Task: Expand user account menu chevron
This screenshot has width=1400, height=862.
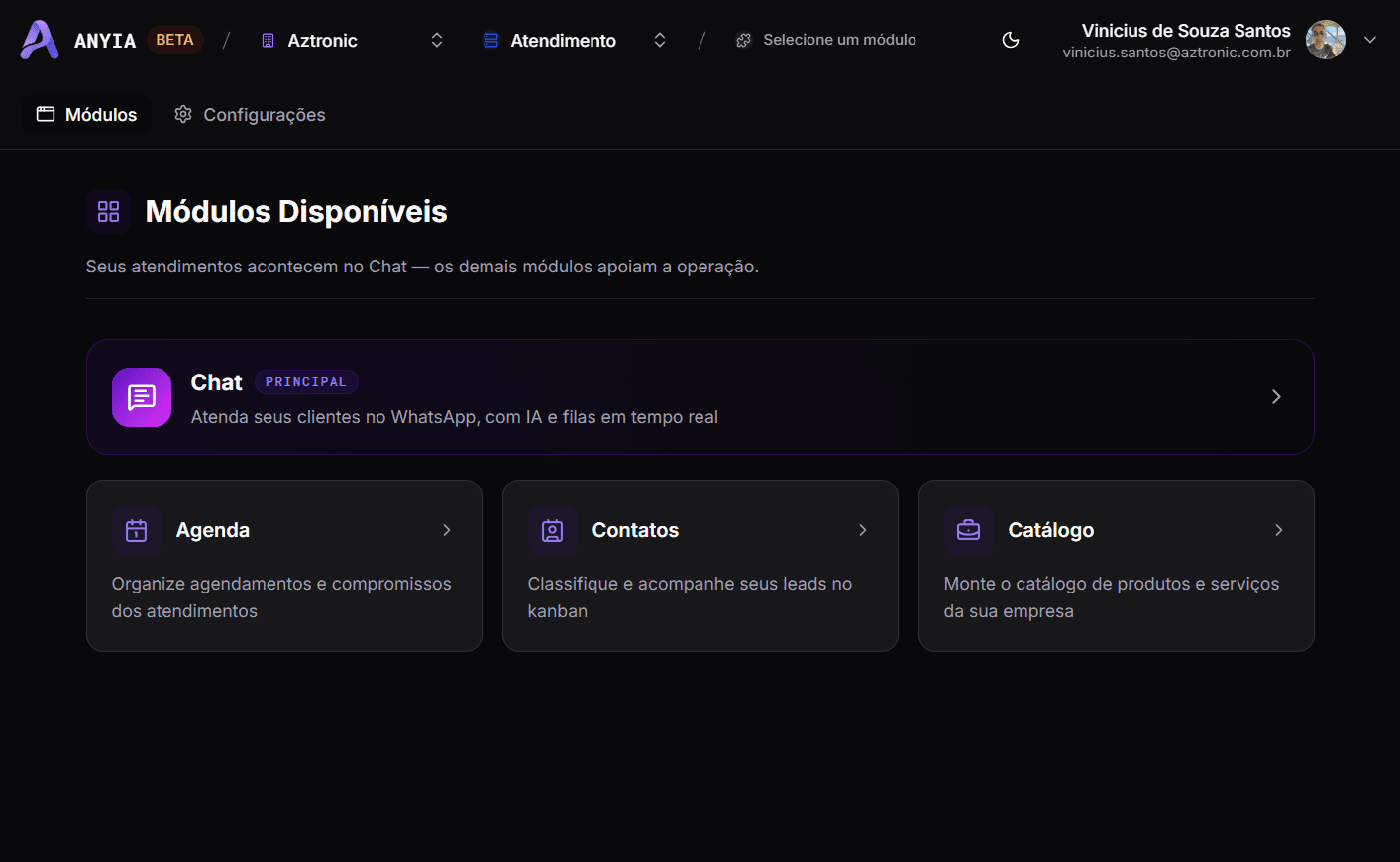Action: tap(1370, 40)
